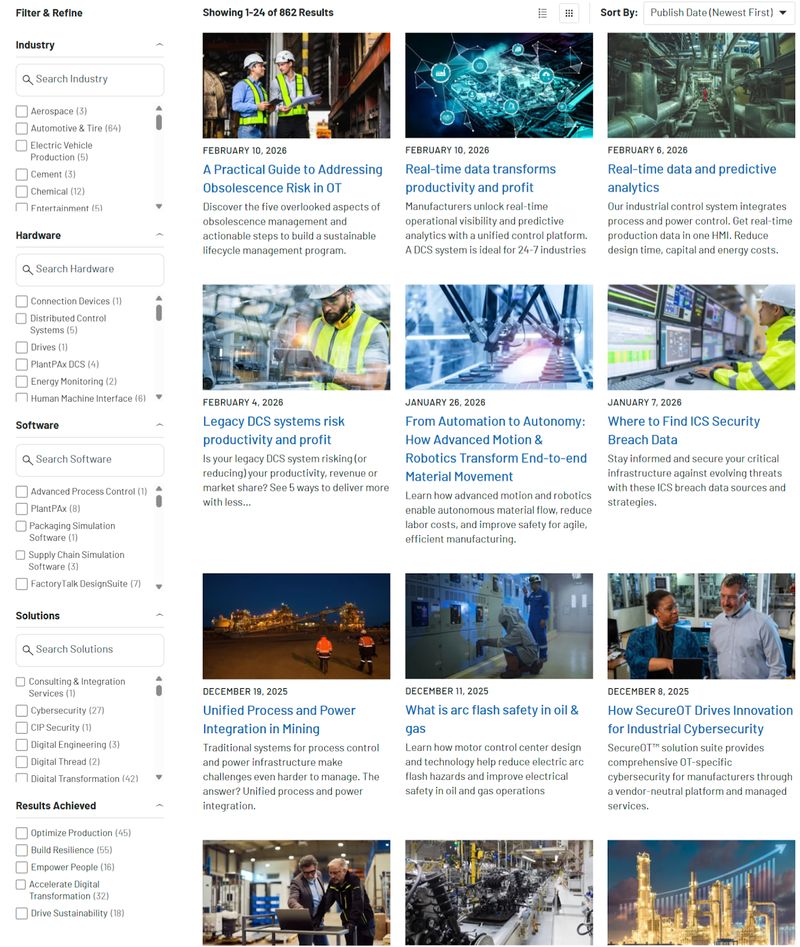
Task: Open the Obsolescence Risk in OT article
Action: (x=292, y=178)
